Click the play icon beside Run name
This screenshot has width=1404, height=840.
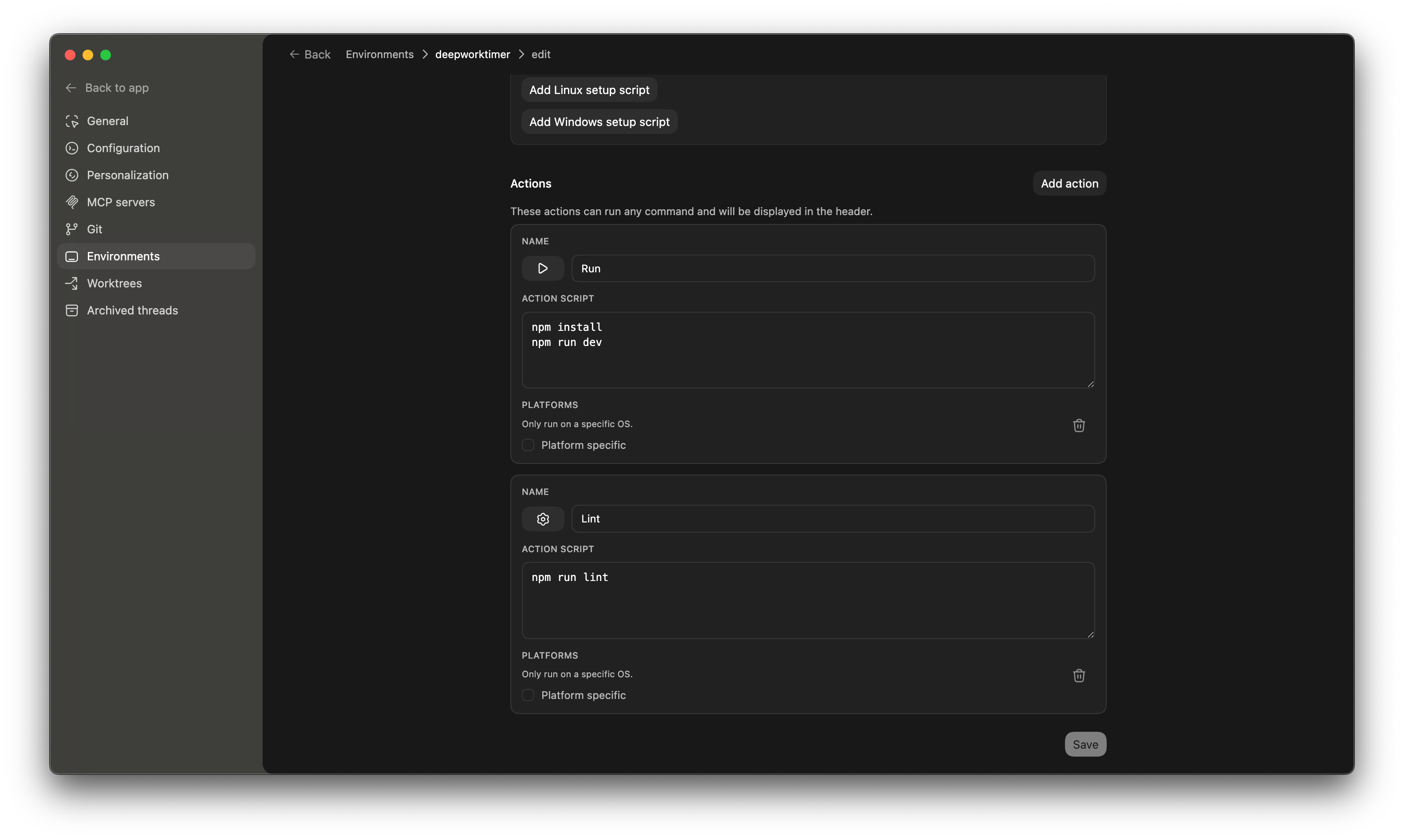[x=542, y=268]
